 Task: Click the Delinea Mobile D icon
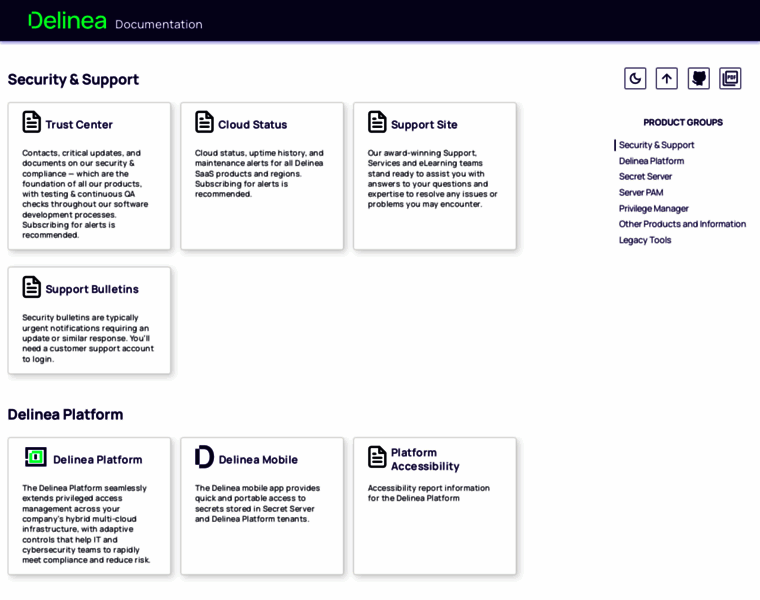tap(204, 457)
